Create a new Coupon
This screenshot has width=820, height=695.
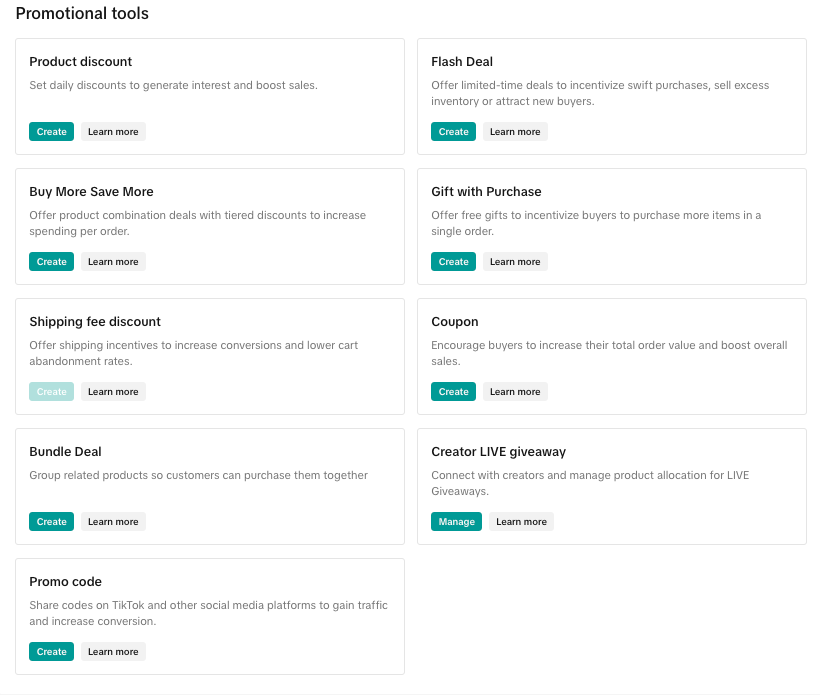(x=453, y=392)
